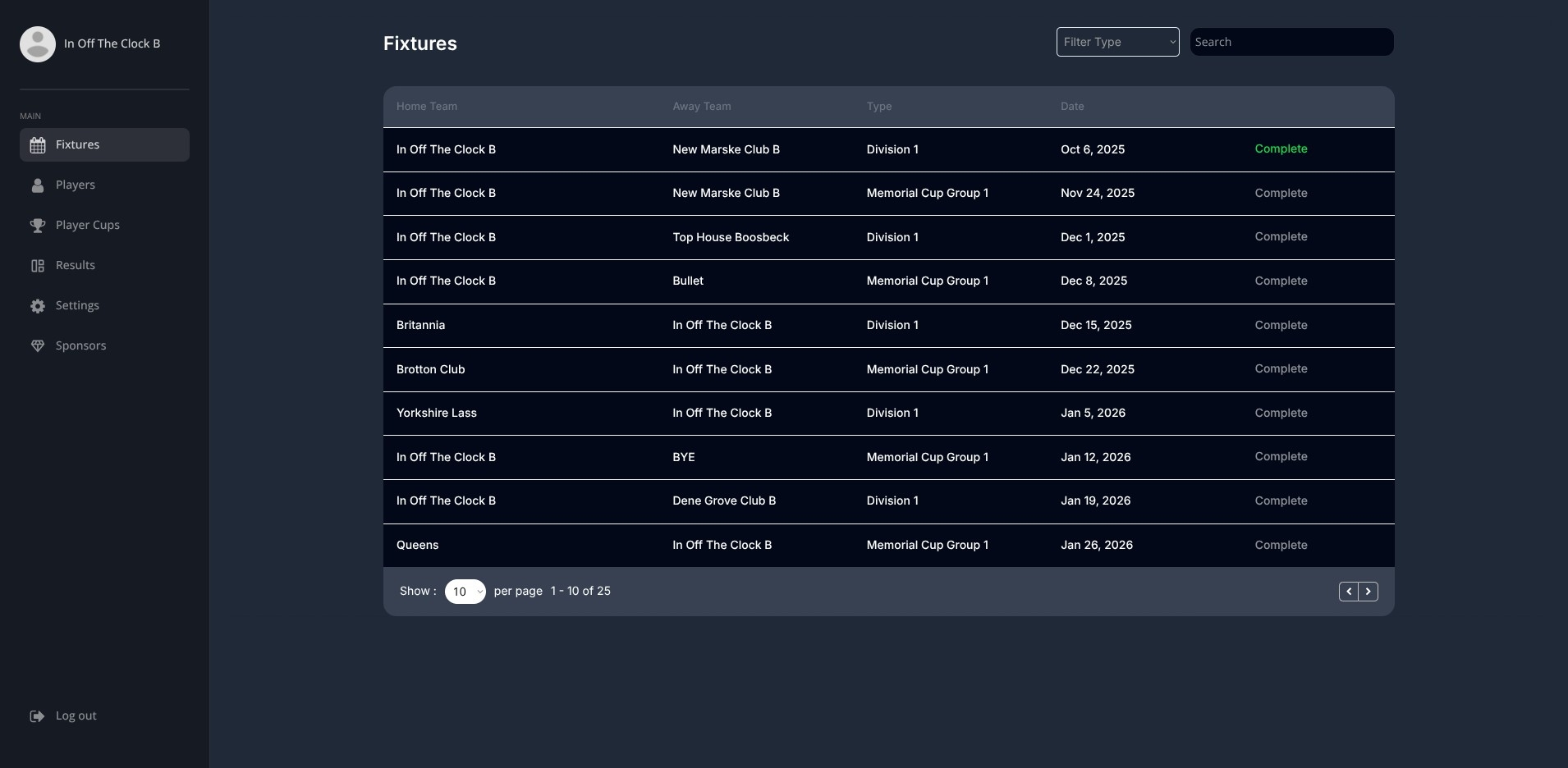Click green Complete status for Oct 6 fixture
Screen dimensions: 1568x768
(1281, 149)
